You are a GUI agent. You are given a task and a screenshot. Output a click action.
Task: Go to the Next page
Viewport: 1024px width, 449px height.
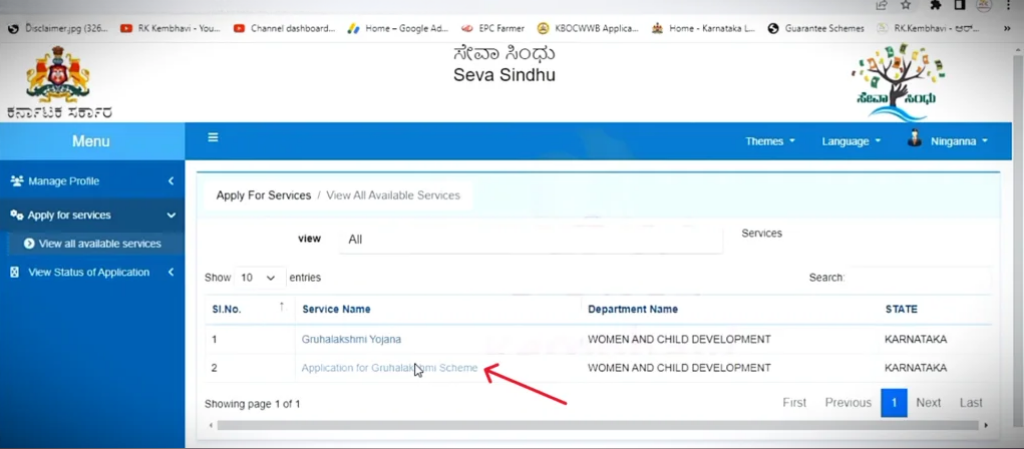pos(928,402)
